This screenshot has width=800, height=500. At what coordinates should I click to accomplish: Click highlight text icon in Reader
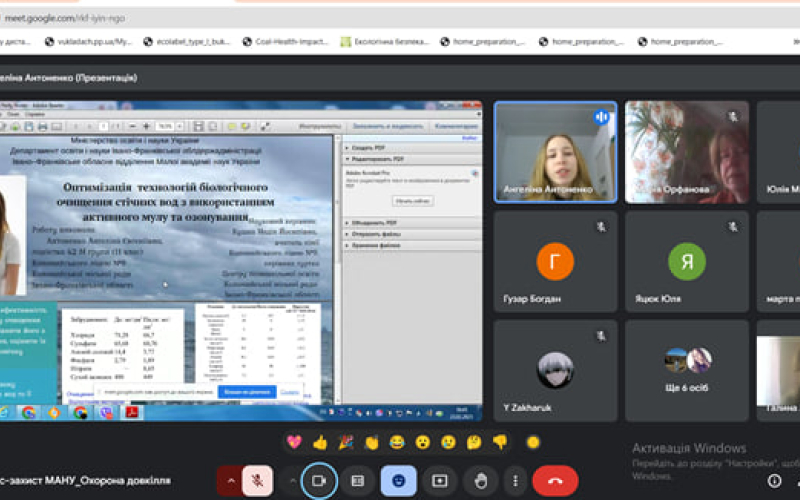coord(246,126)
